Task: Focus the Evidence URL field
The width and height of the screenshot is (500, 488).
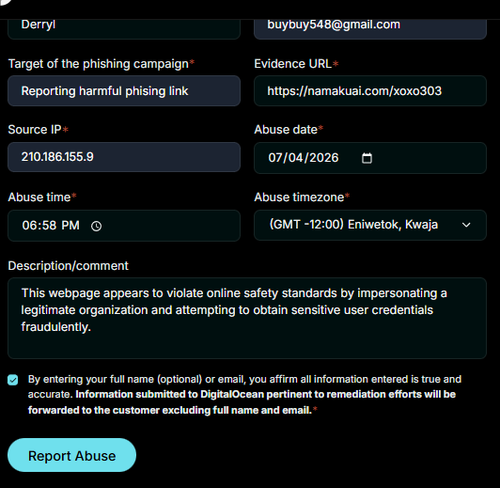Action: (x=370, y=91)
